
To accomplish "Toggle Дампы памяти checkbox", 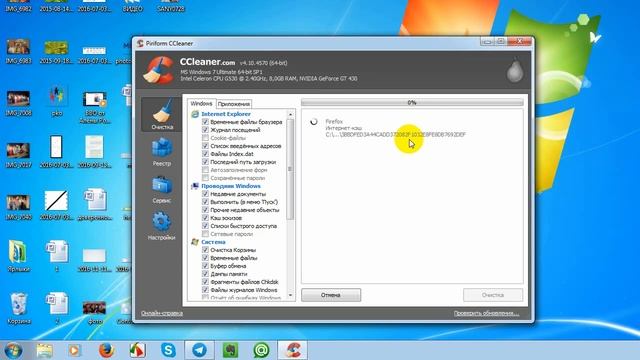I will (205, 274).
